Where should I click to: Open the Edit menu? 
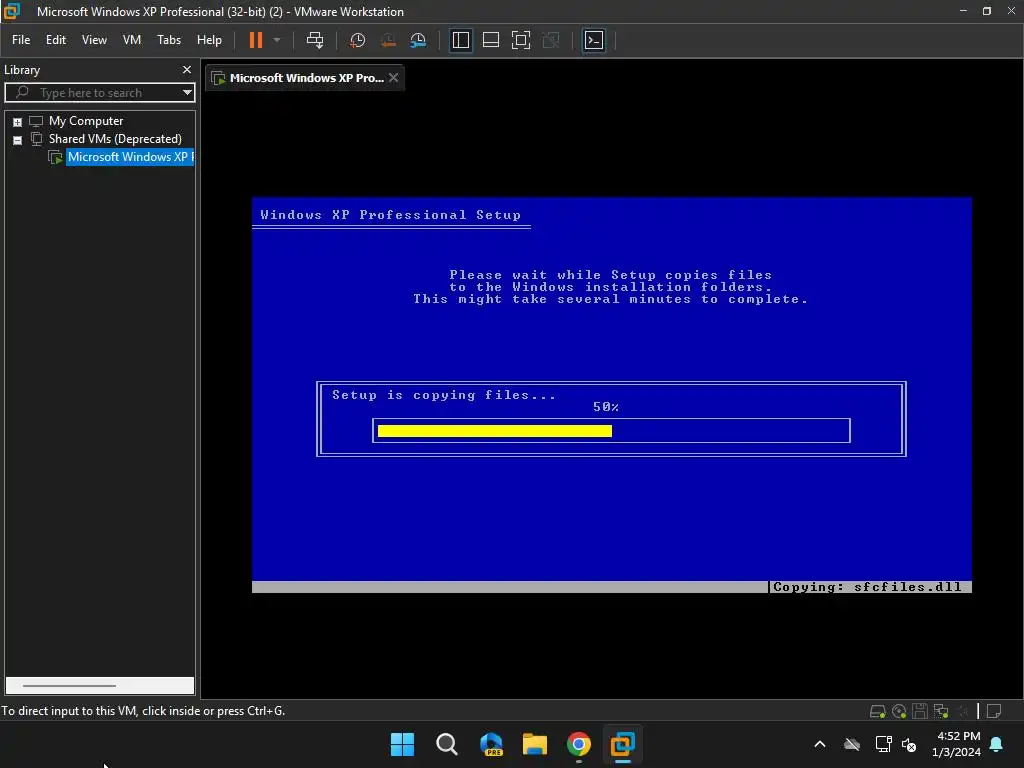pos(56,40)
